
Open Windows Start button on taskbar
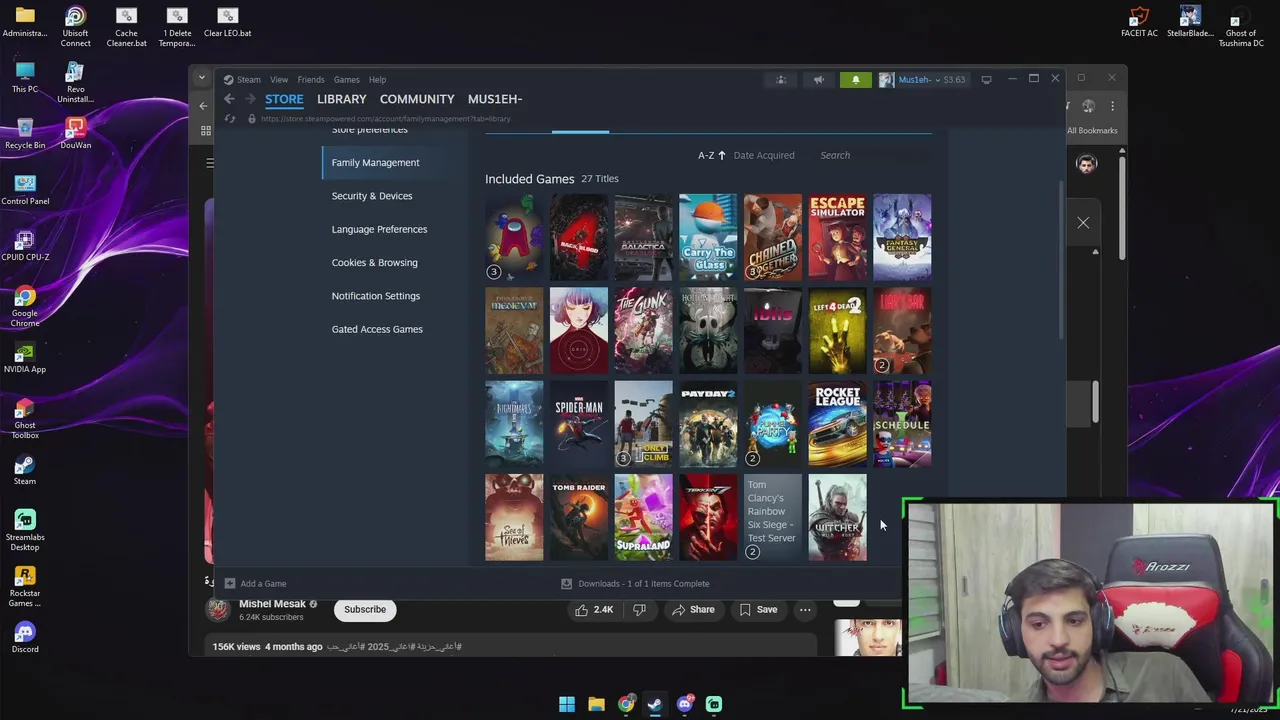(x=567, y=704)
